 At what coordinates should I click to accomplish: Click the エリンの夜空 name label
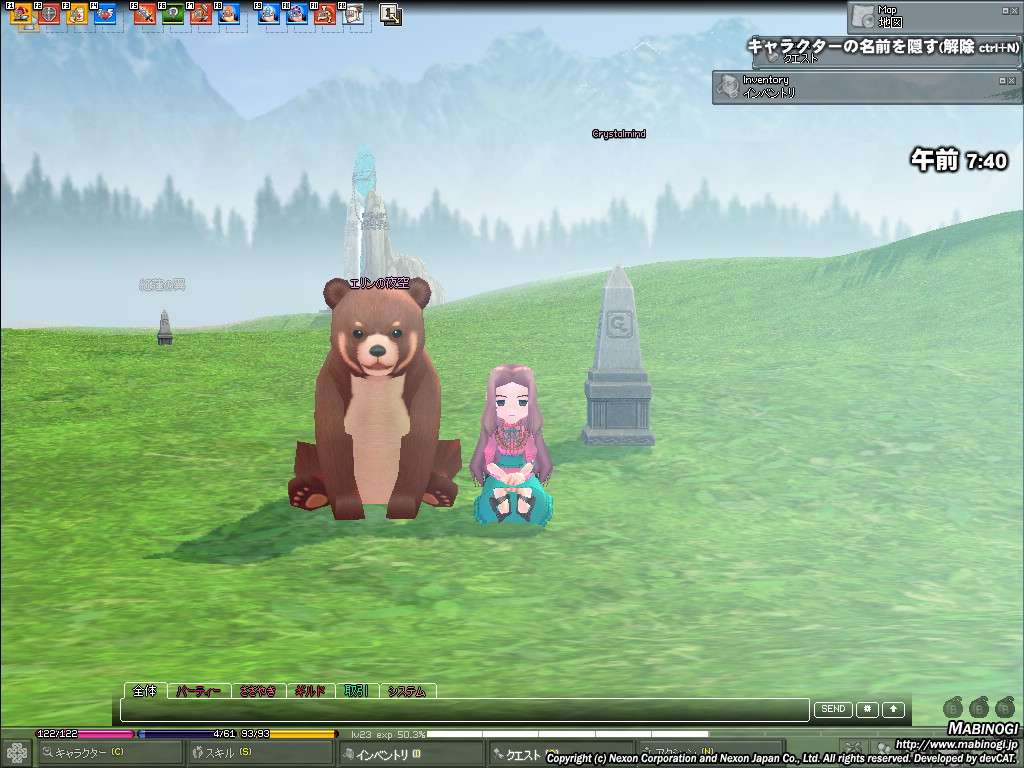click(379, 283)
